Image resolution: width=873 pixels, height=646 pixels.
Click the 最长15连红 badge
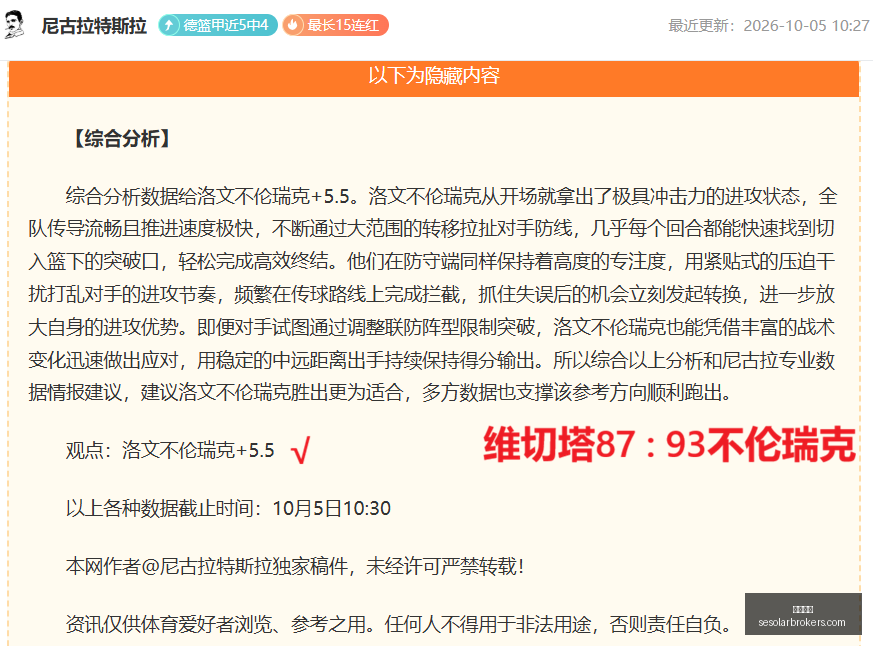click(x=335, y=25)
